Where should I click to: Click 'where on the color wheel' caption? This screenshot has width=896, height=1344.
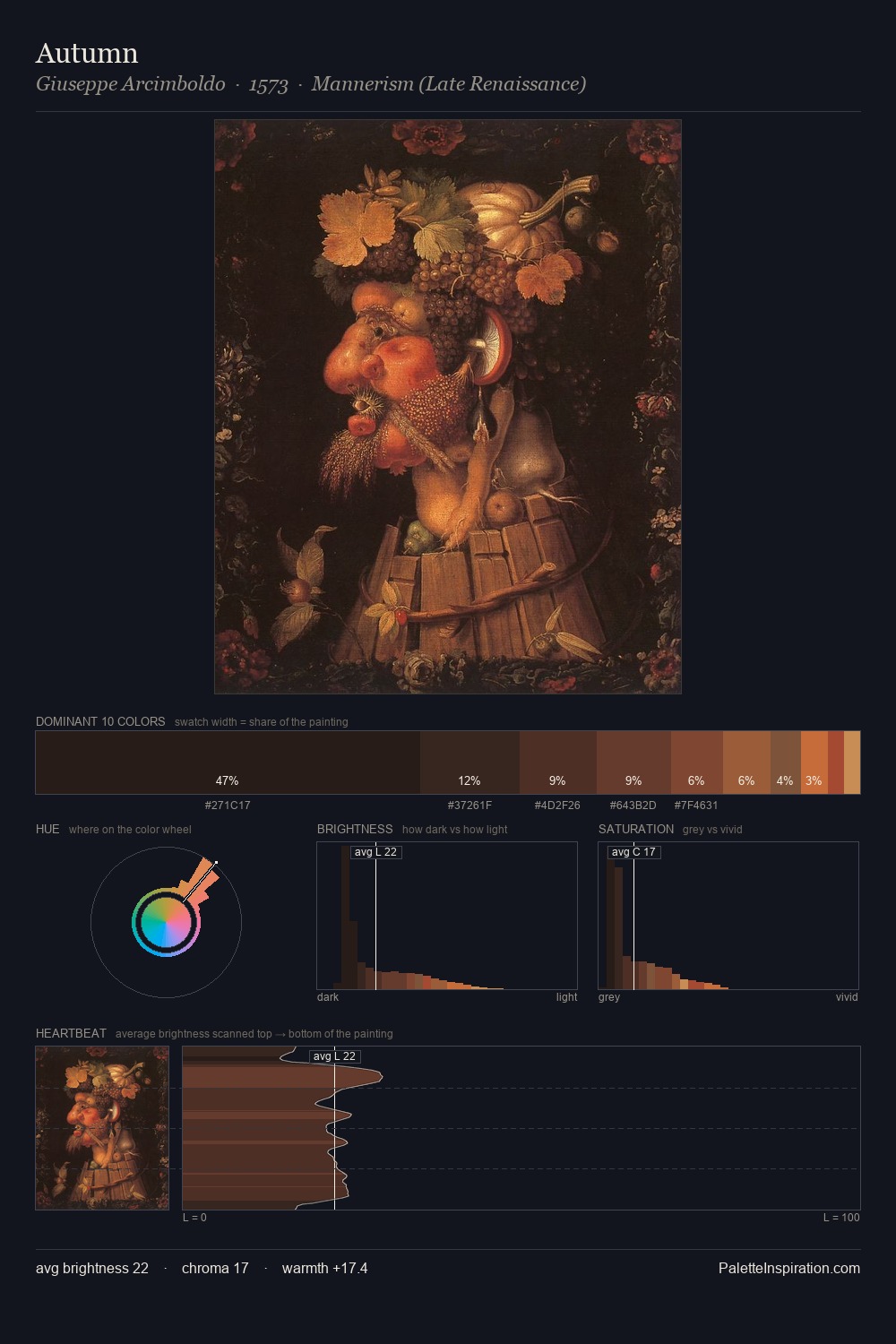coord(130,830)
